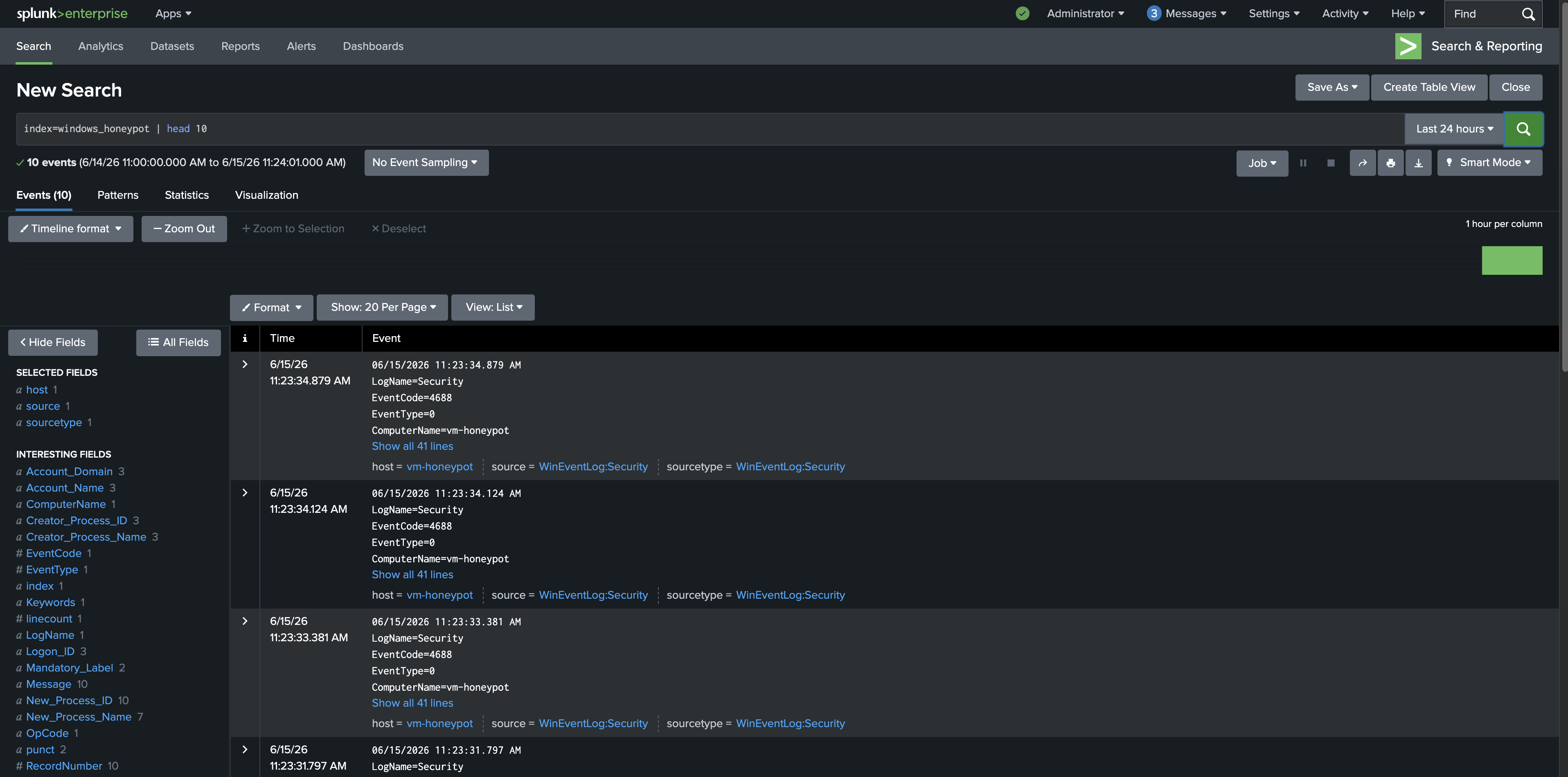Open the Smart Mode dropdown
This screenshot has height=777, width=1568.
(x=1489, y=163)
